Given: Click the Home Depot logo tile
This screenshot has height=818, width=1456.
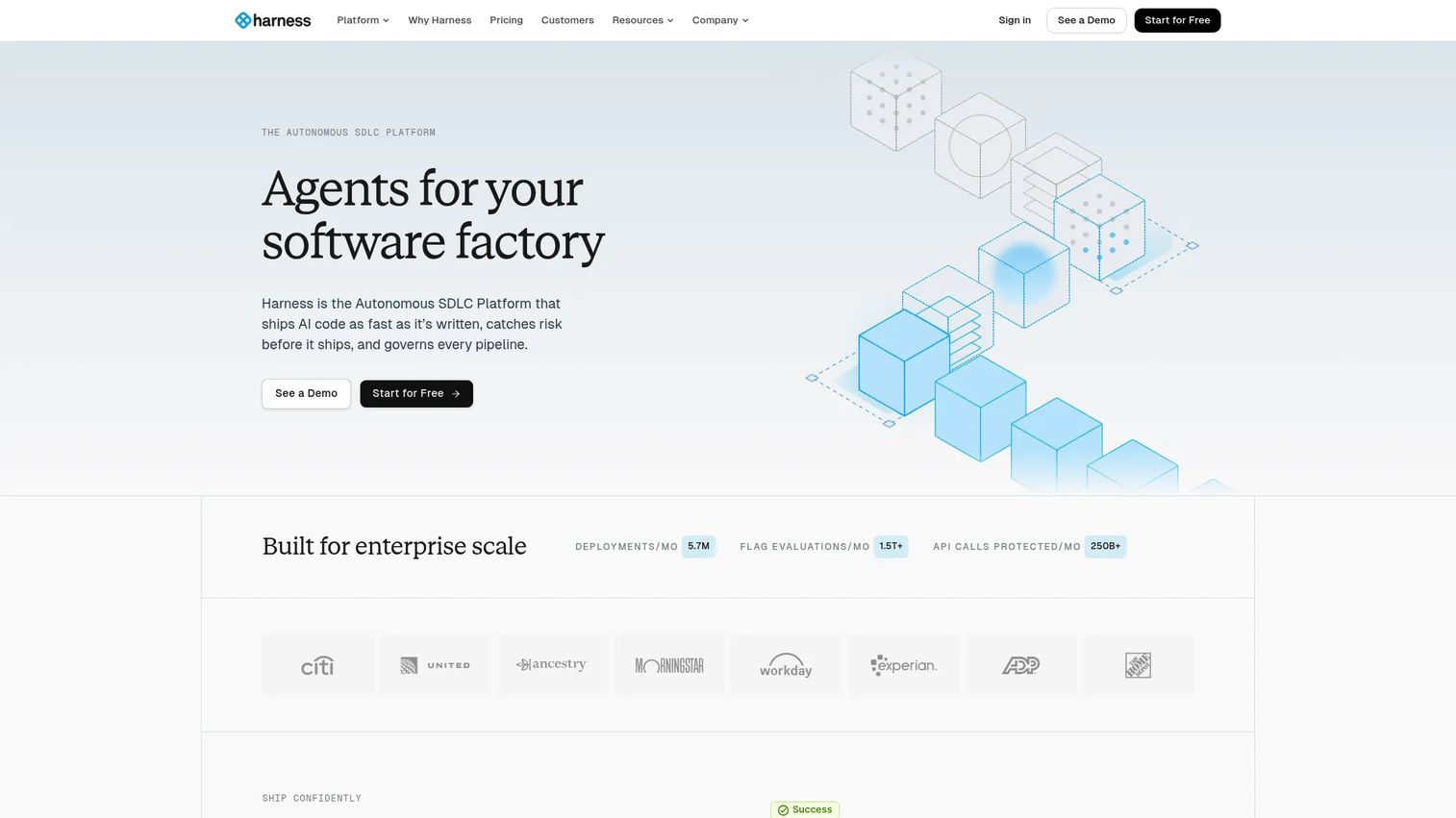Looking at the screenshot, I should pos(1139,665).
